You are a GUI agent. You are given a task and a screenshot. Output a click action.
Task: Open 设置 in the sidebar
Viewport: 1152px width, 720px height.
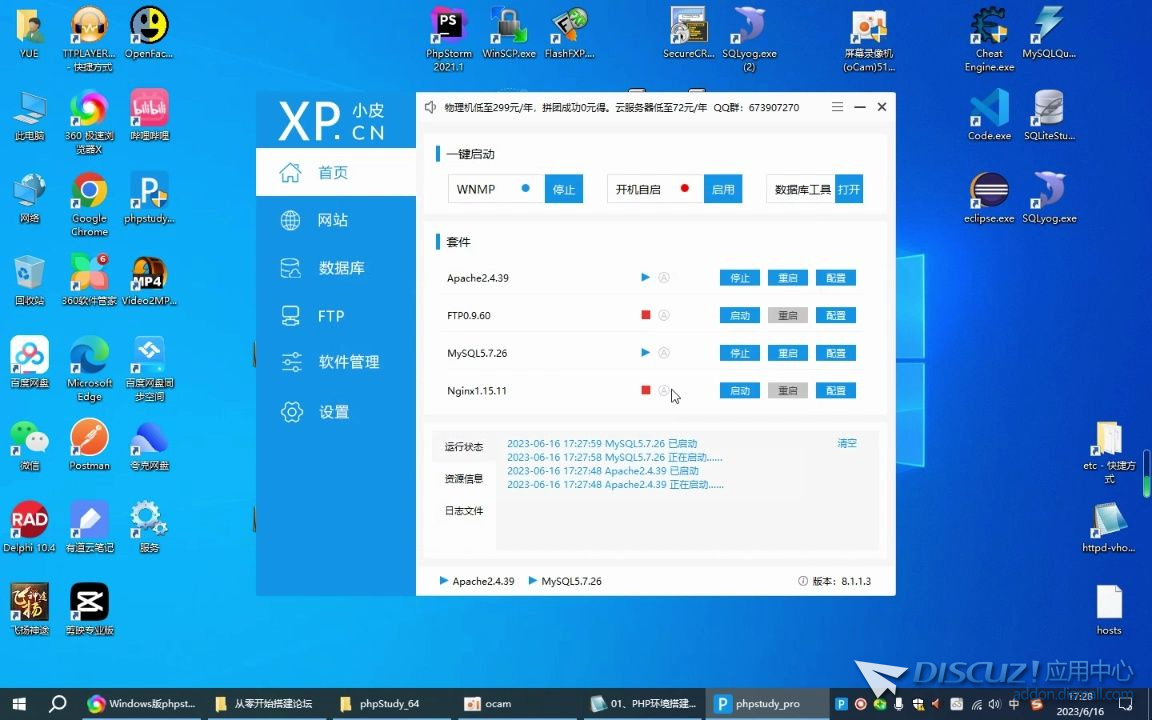click(336, 411)
